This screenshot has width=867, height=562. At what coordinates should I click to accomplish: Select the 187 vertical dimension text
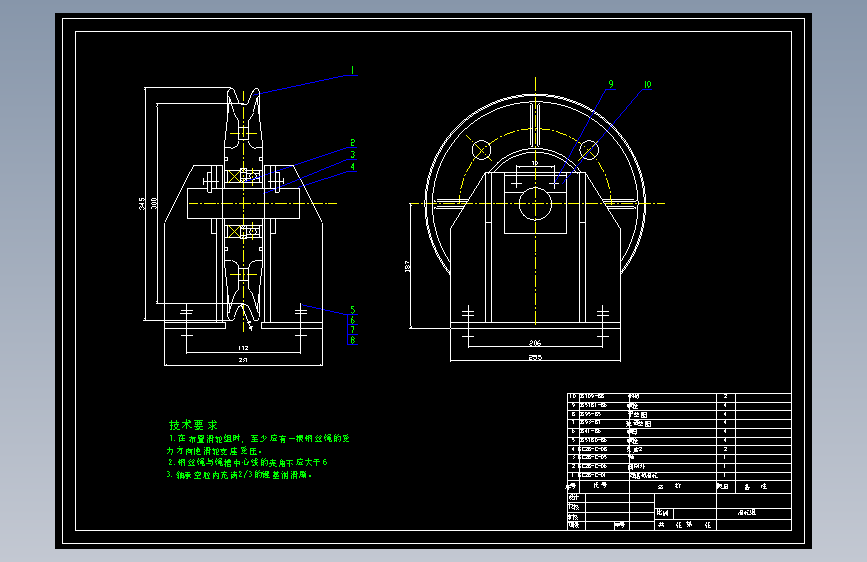[x=408, y=267]
